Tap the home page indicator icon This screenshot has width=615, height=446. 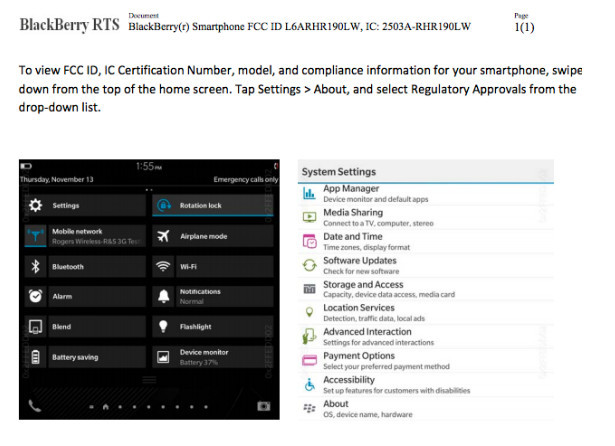[x=106, y=407]
